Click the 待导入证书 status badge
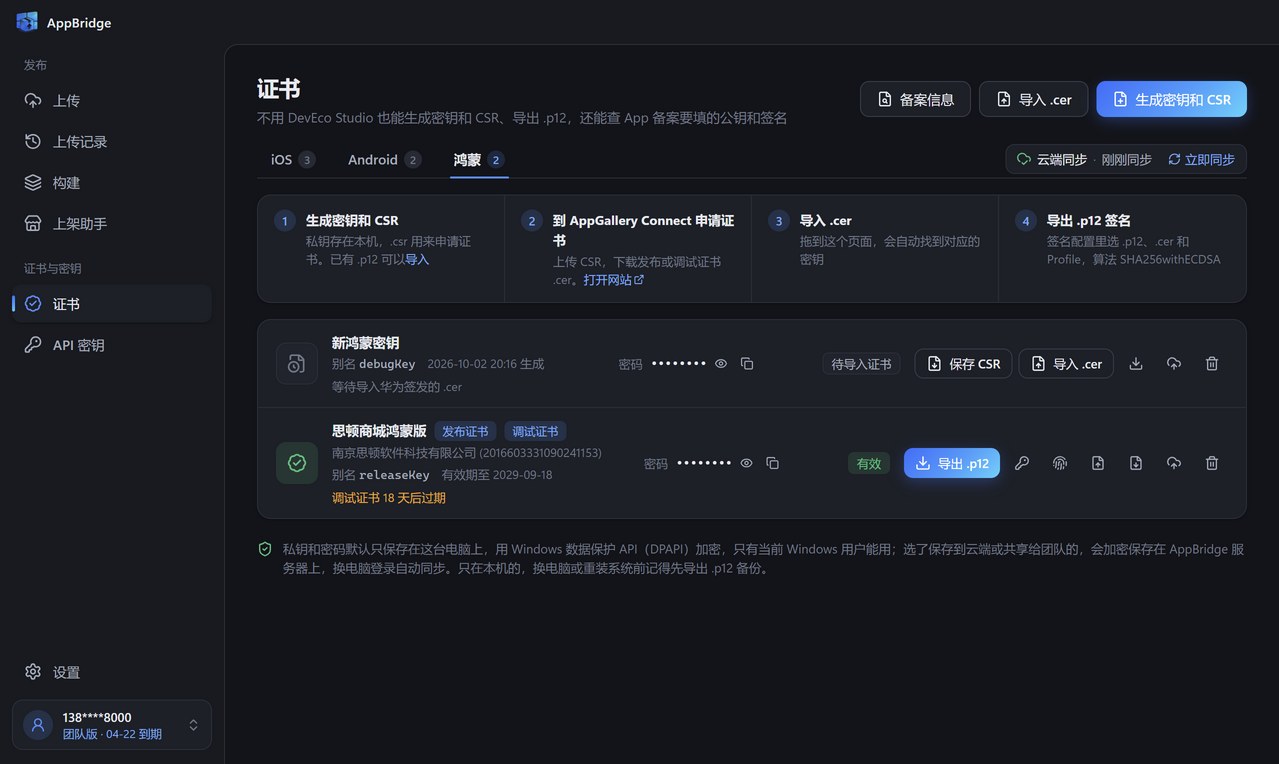Screen dimensions: 1279x764 click(x=862, y=364)
